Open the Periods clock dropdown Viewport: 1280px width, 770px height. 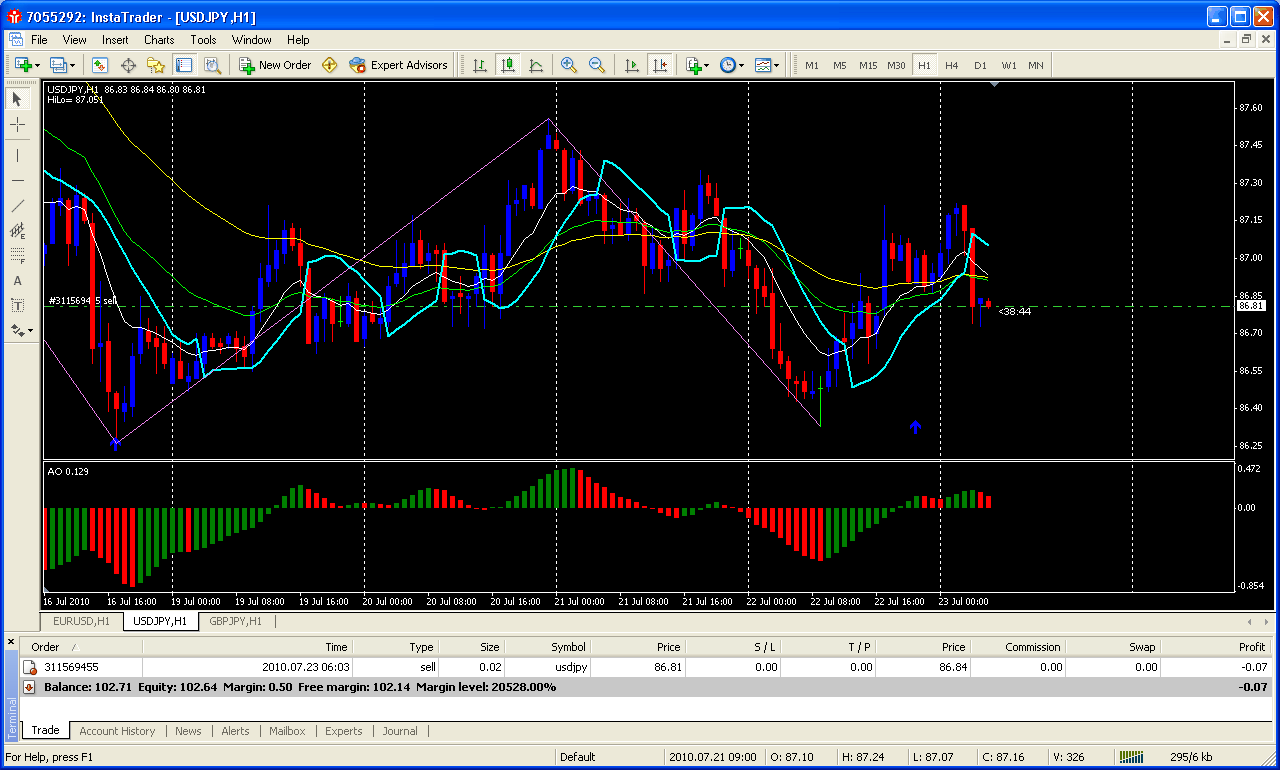click(731, 65)
